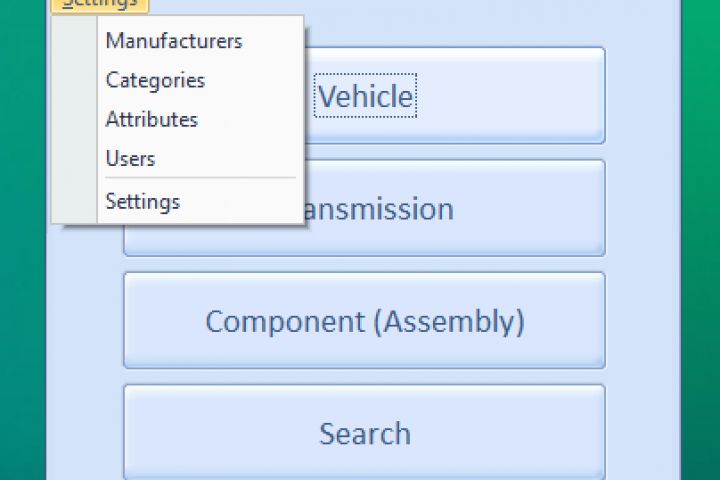720x480 pixels.
Task: Click the Settings entry below the separator
Action: tap(143, 201)
